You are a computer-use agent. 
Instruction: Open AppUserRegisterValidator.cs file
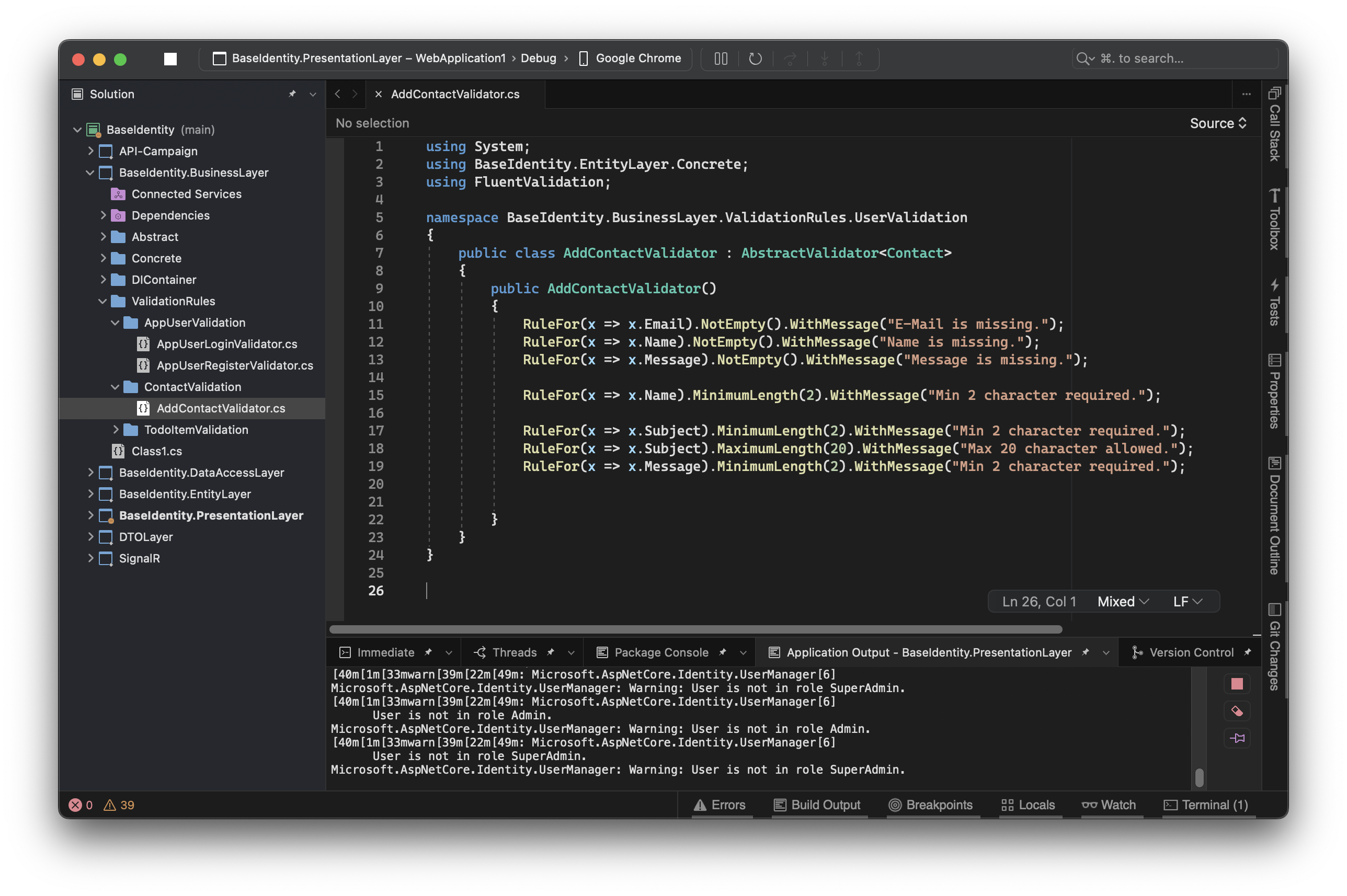(234, 365)
